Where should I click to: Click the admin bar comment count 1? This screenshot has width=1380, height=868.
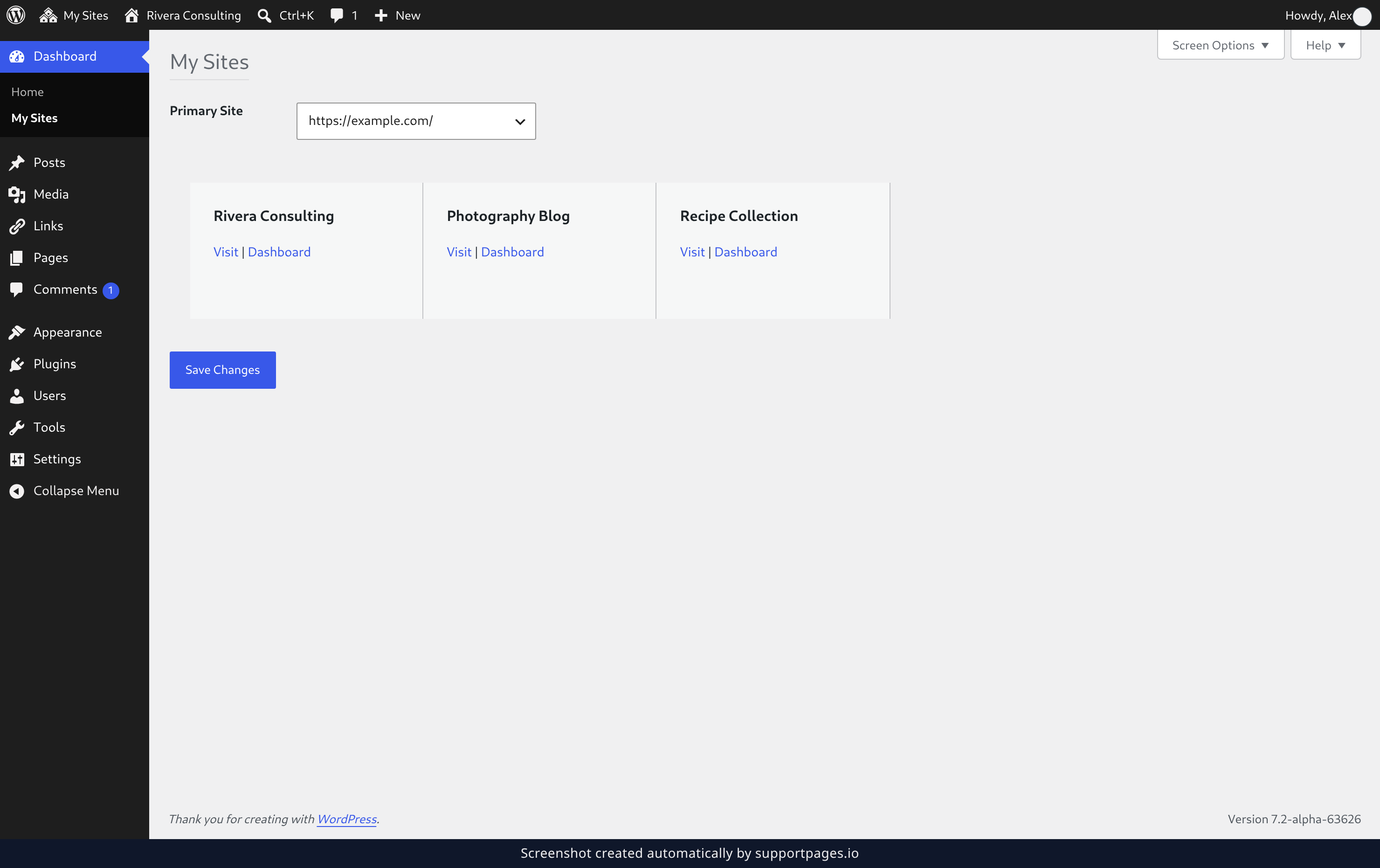coord(355,15)
